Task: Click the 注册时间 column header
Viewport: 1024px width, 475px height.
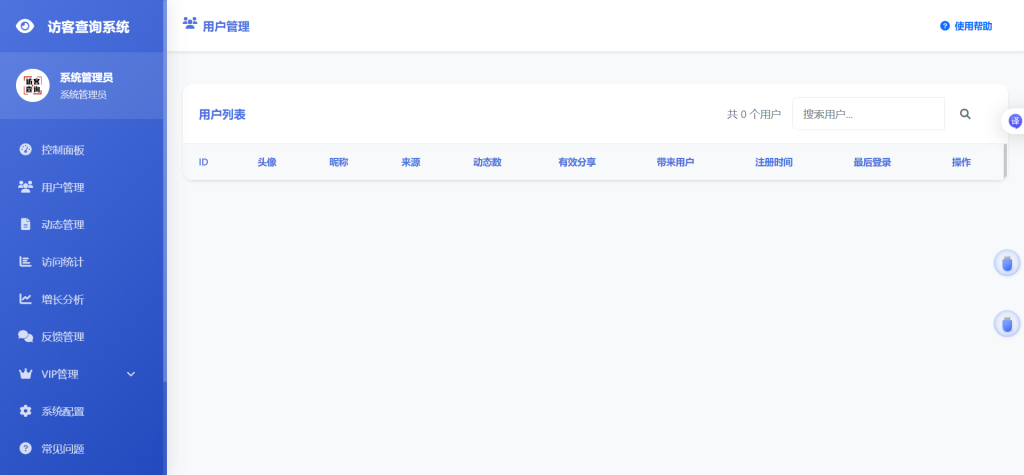Action: click(774, 162)
